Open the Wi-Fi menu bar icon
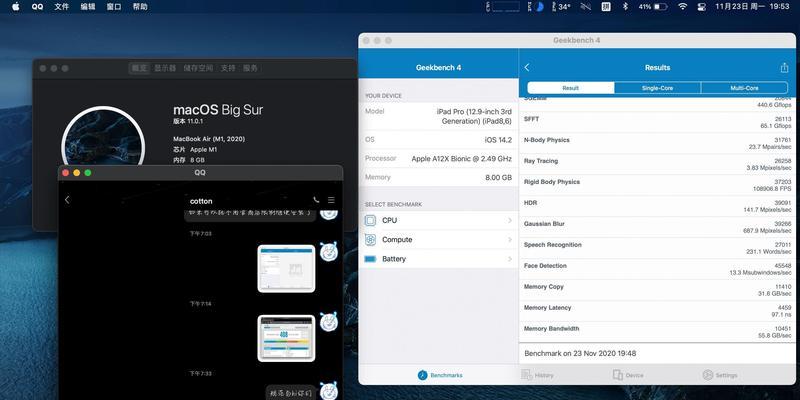 point(683,7)
